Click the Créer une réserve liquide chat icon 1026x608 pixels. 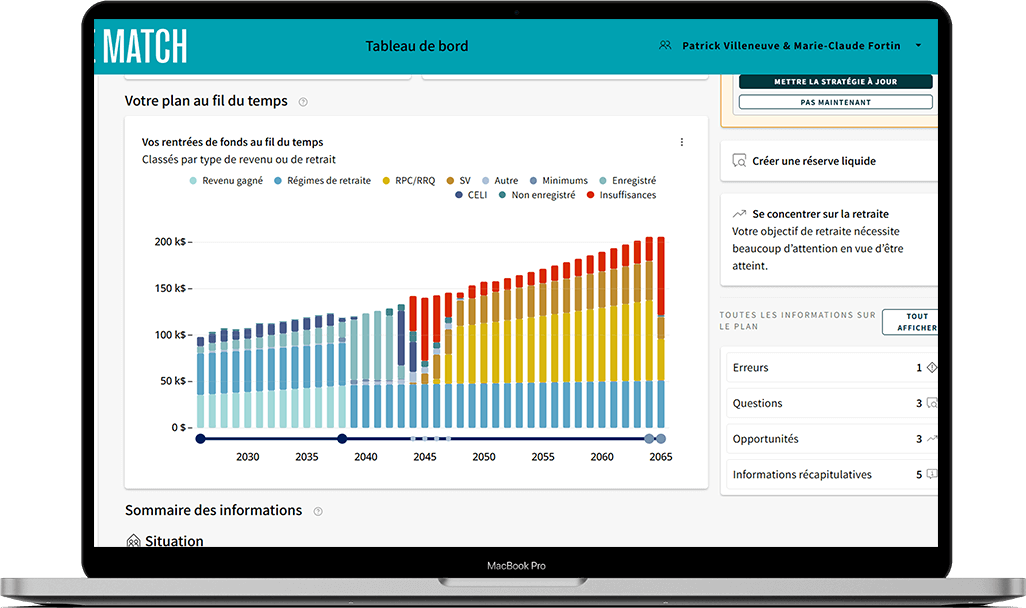point(741,160)
